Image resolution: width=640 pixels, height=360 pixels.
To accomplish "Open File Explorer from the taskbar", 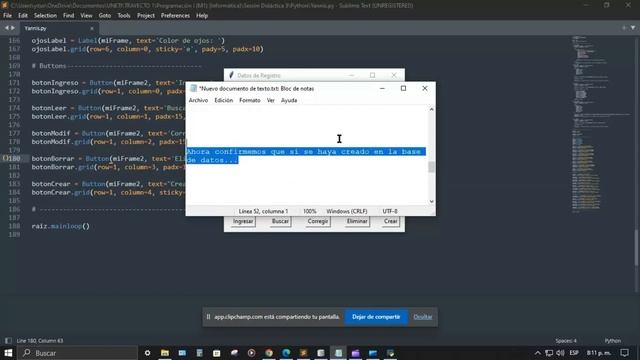I will click(x=165, y=353).
